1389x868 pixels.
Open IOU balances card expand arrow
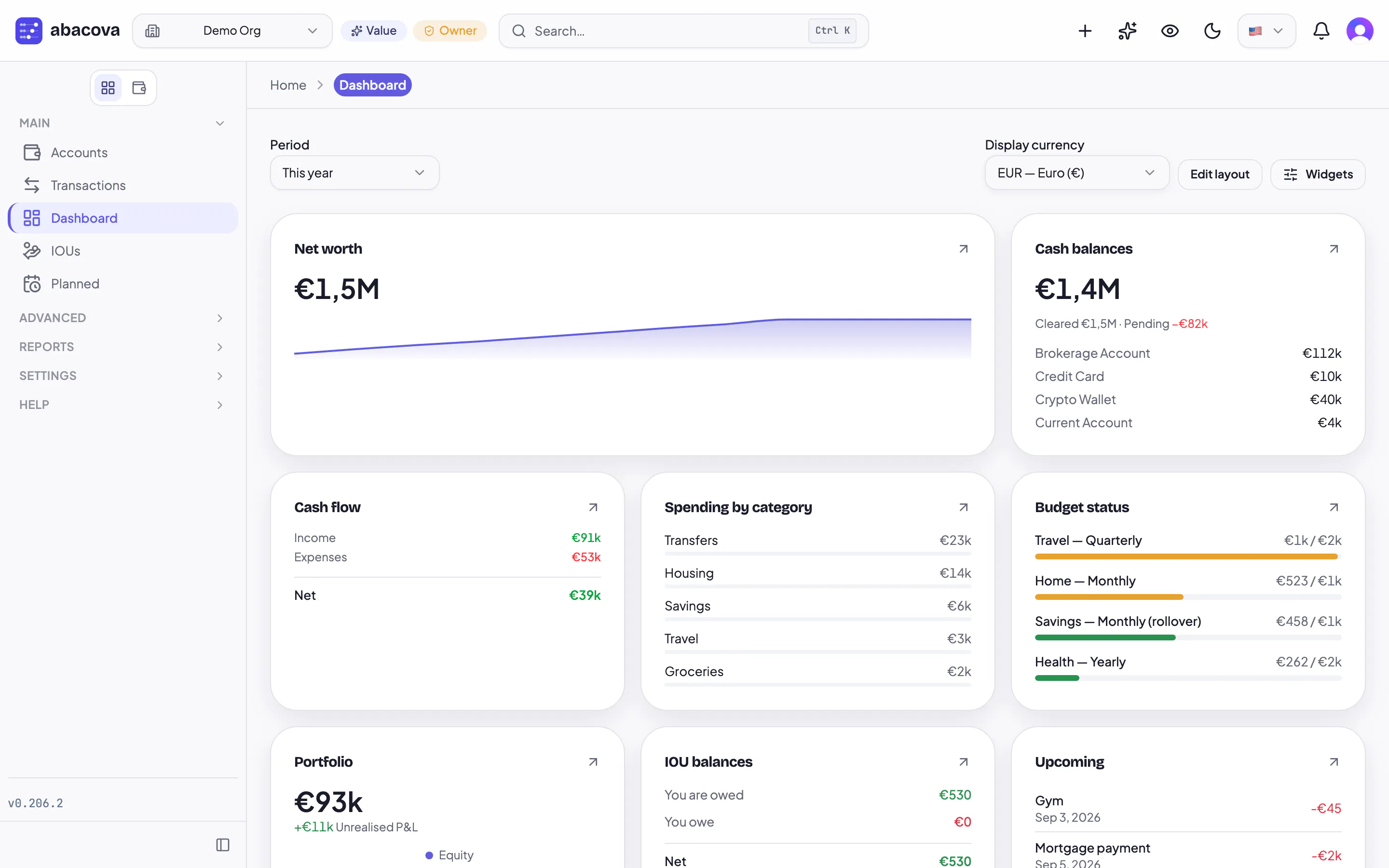964,762
